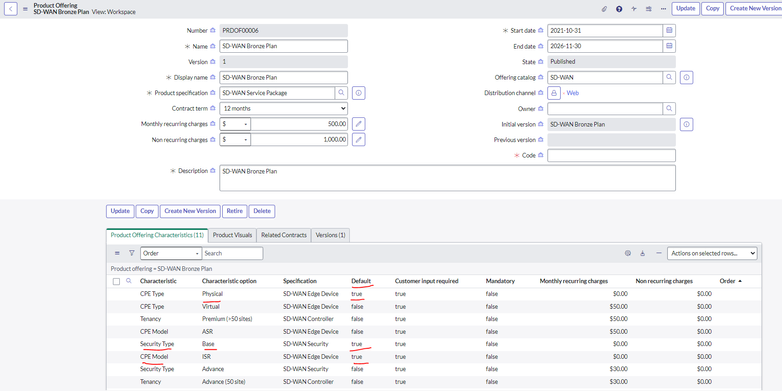
Task: Click the Owner field lookup icon
Action: 669,109
